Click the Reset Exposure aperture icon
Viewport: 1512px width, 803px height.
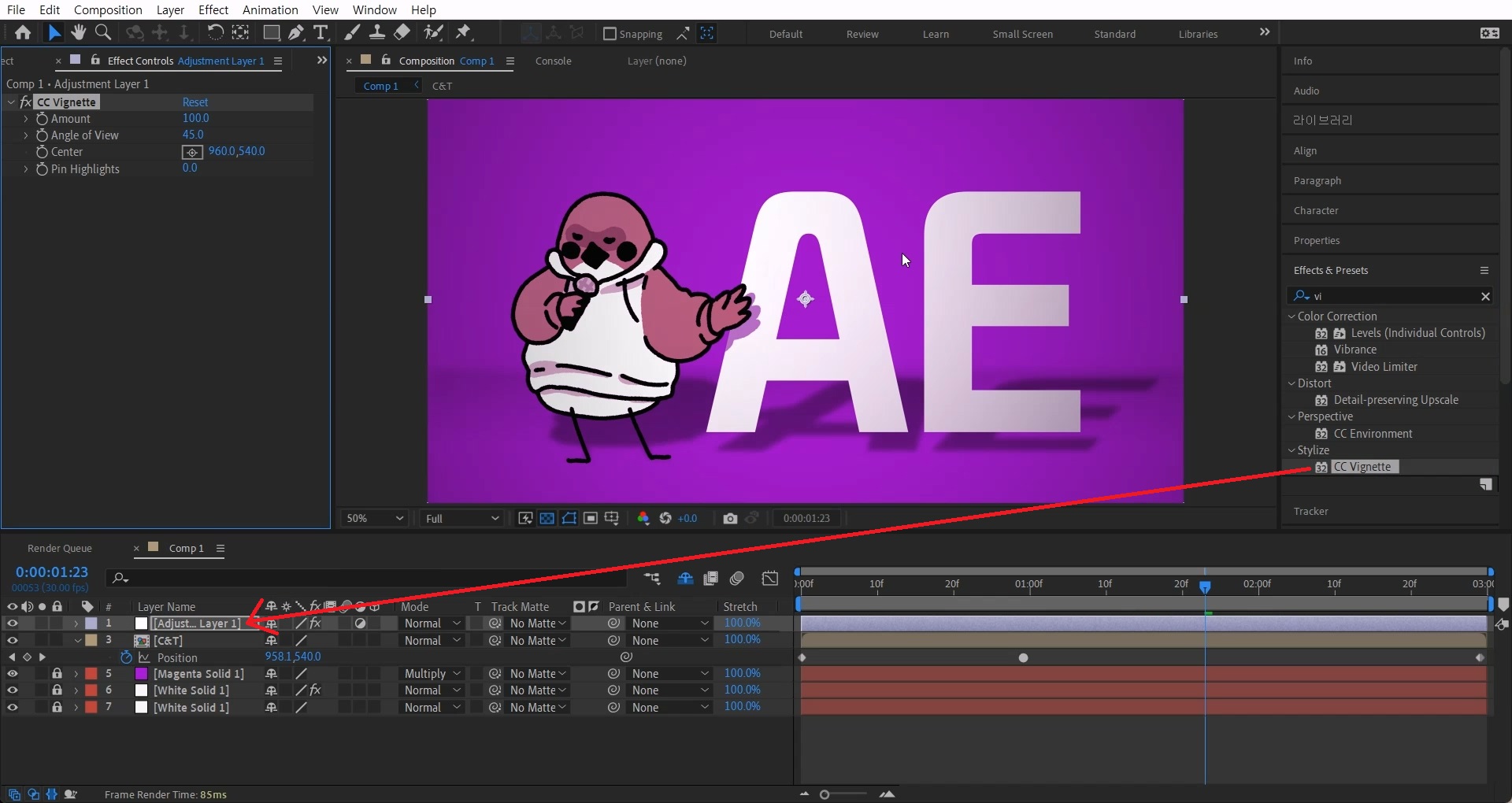tap(665, 518)
